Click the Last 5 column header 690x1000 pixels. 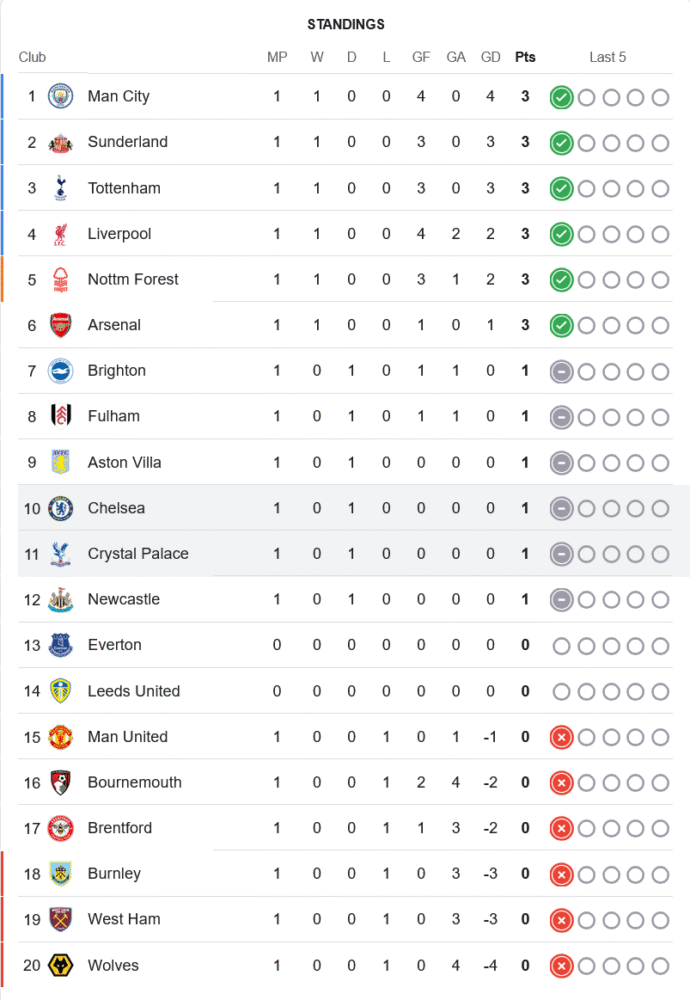click(x=608, y=57)
